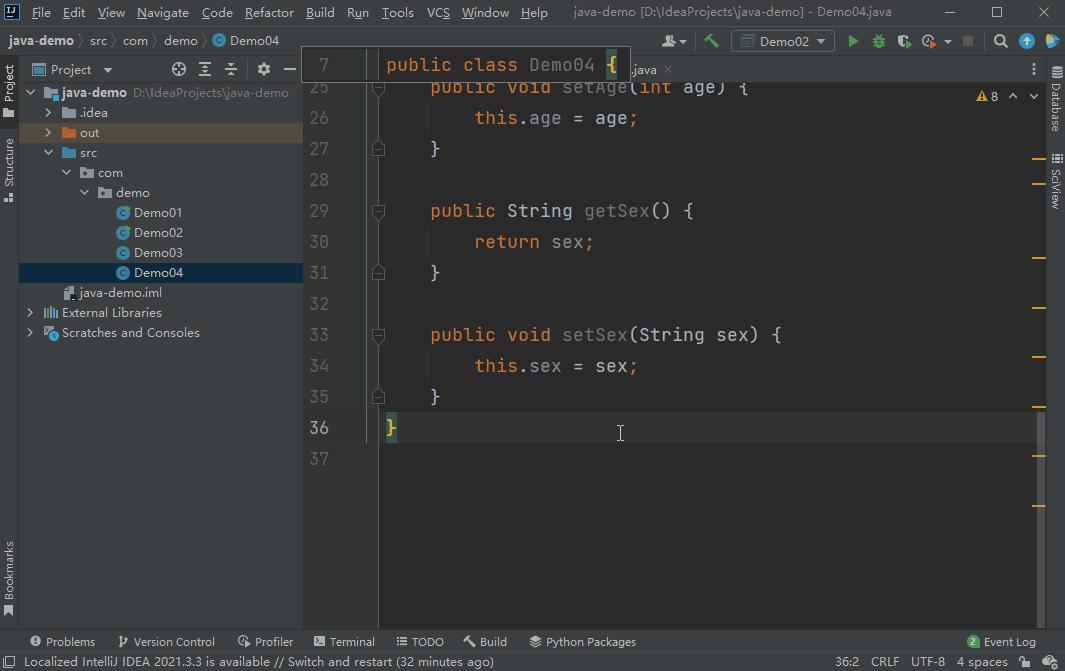
Task: Open Project panel settings gear
Action: (264, 69)
